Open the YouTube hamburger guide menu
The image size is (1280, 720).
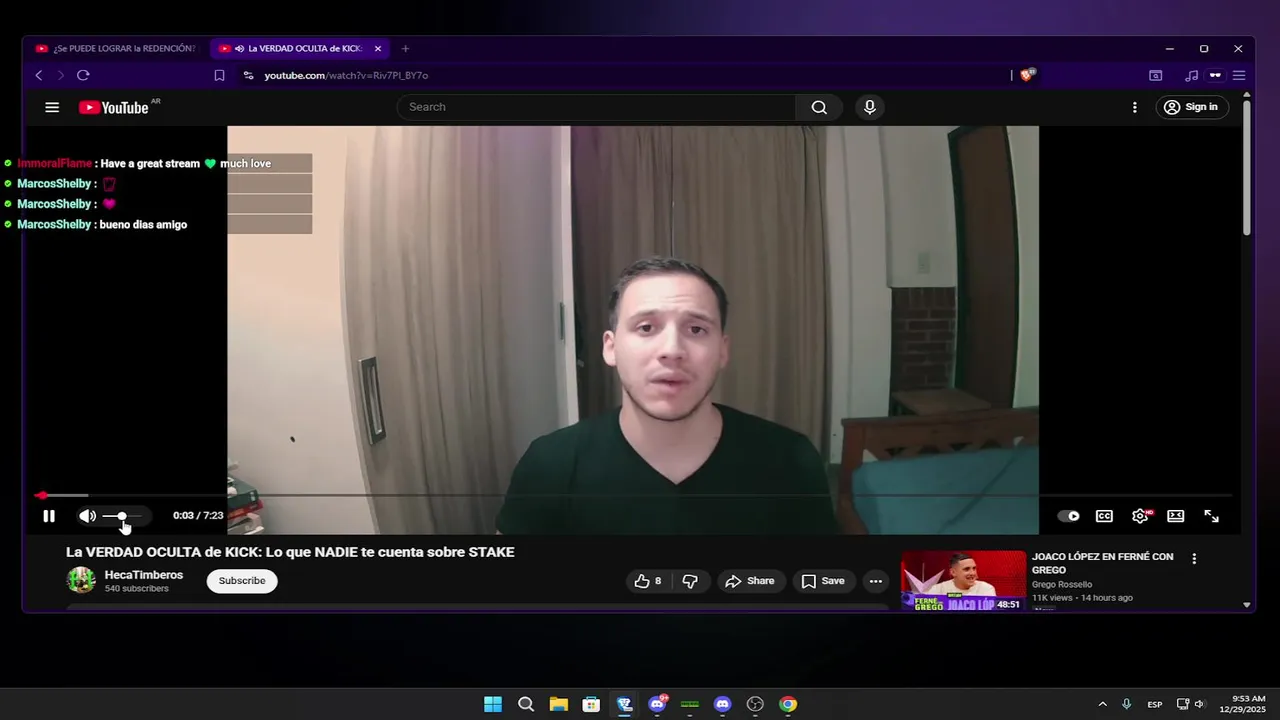pos(52,107)
